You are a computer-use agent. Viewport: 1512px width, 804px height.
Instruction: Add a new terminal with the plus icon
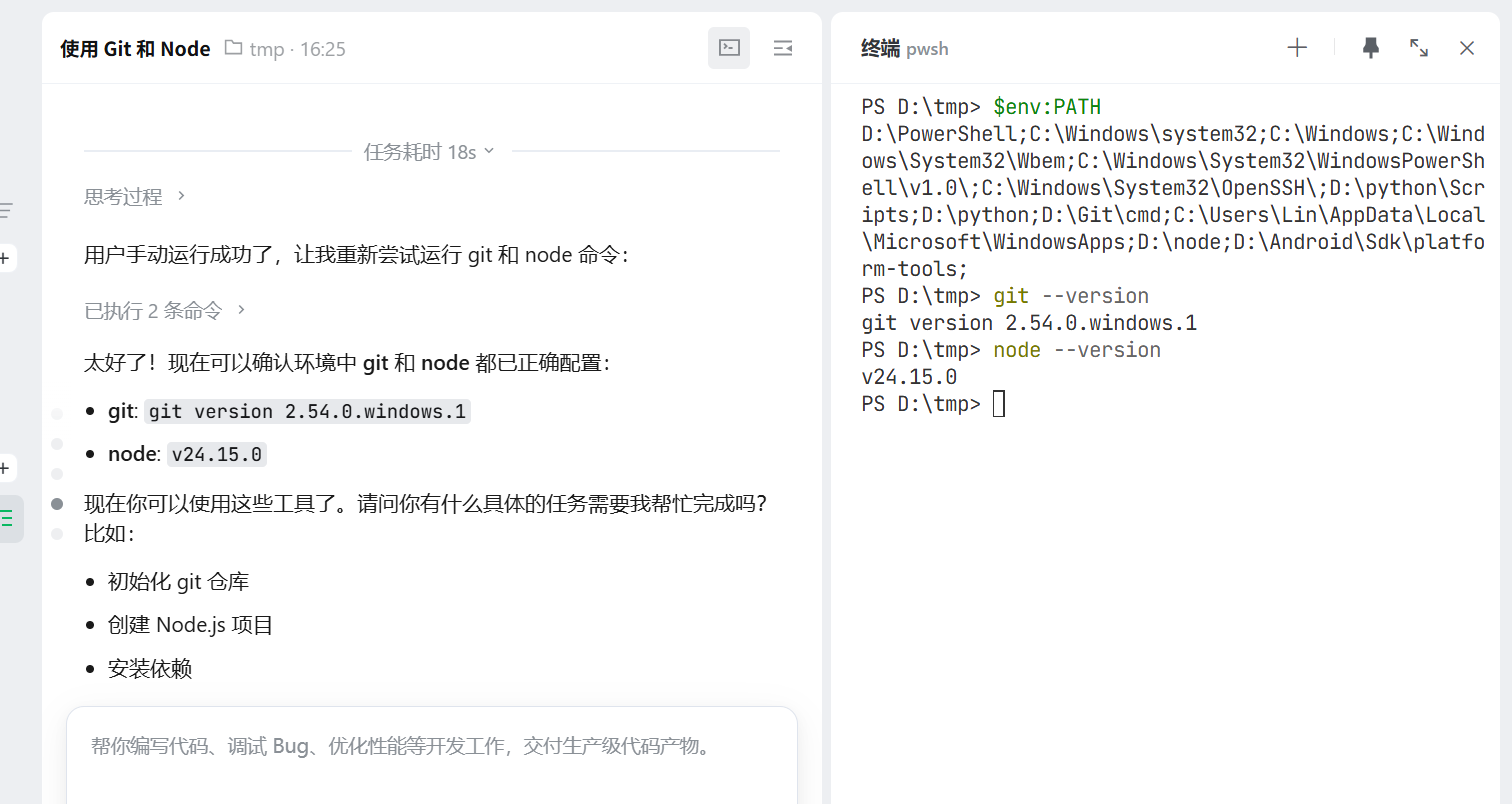[x=1297, y=47]
